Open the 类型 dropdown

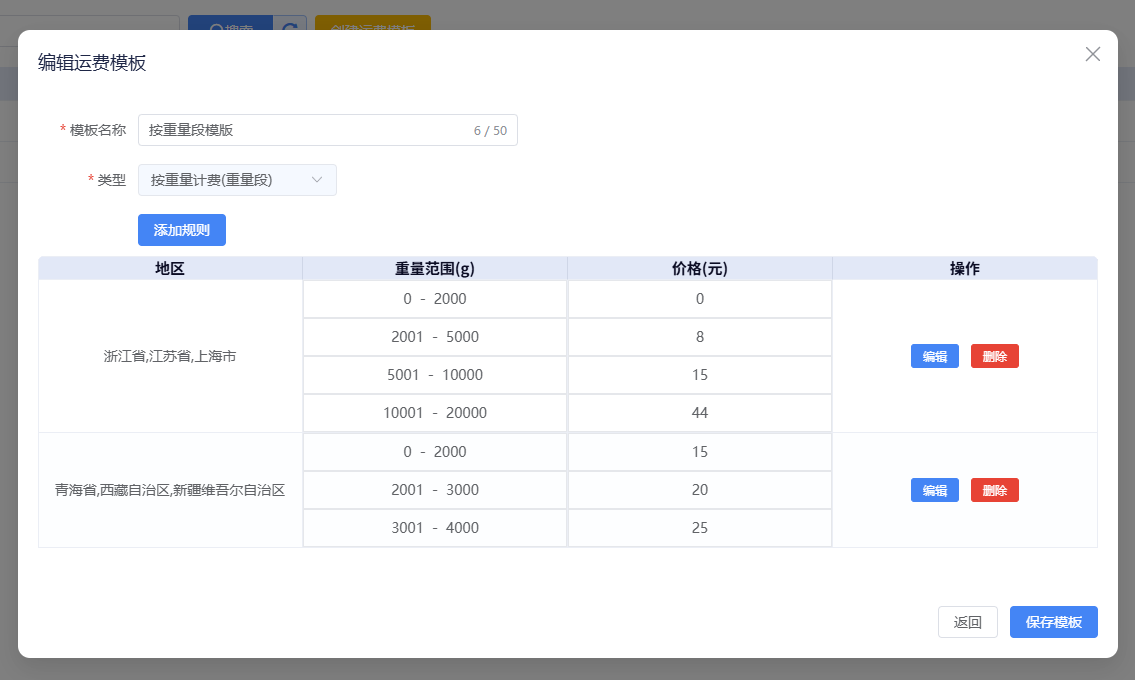[237, 180]
